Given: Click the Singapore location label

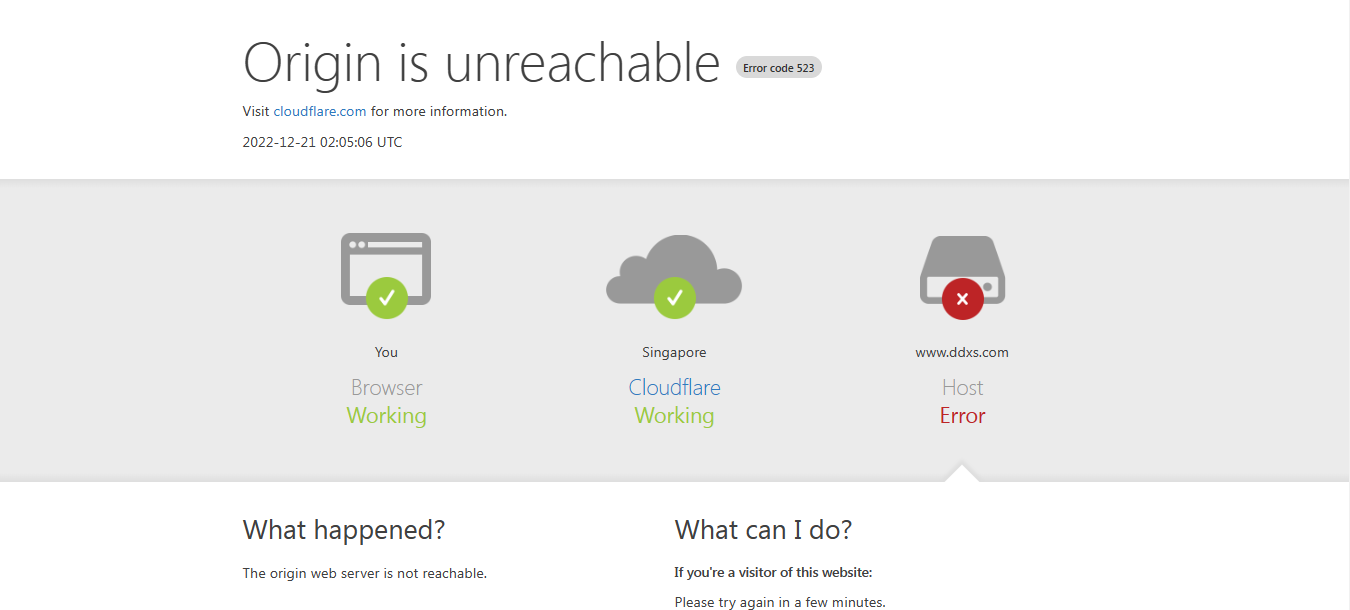Looking at the screenshot, I should [x=674, y=352].
